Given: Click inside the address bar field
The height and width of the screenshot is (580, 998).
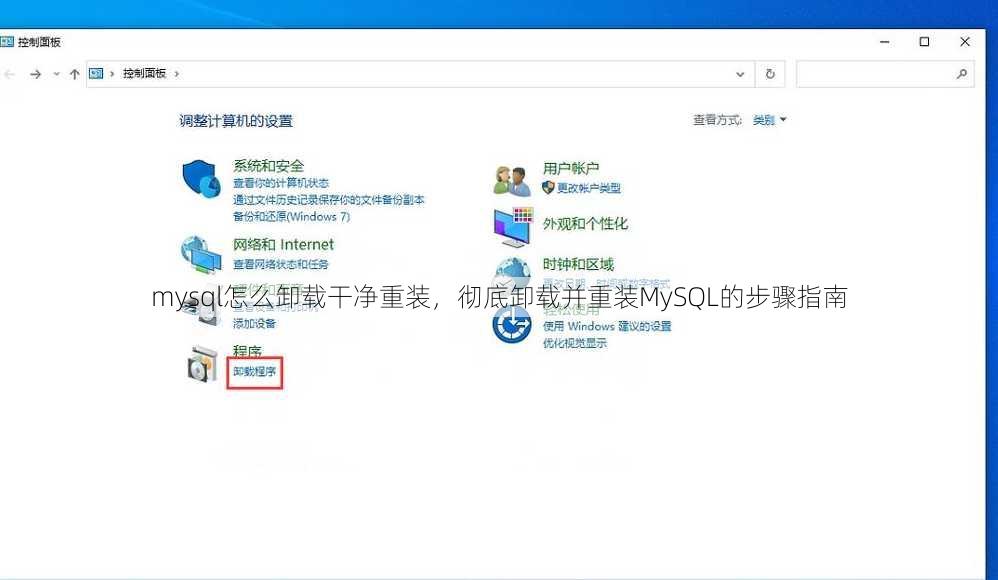Looking at the screenshot, I should 420,74.
